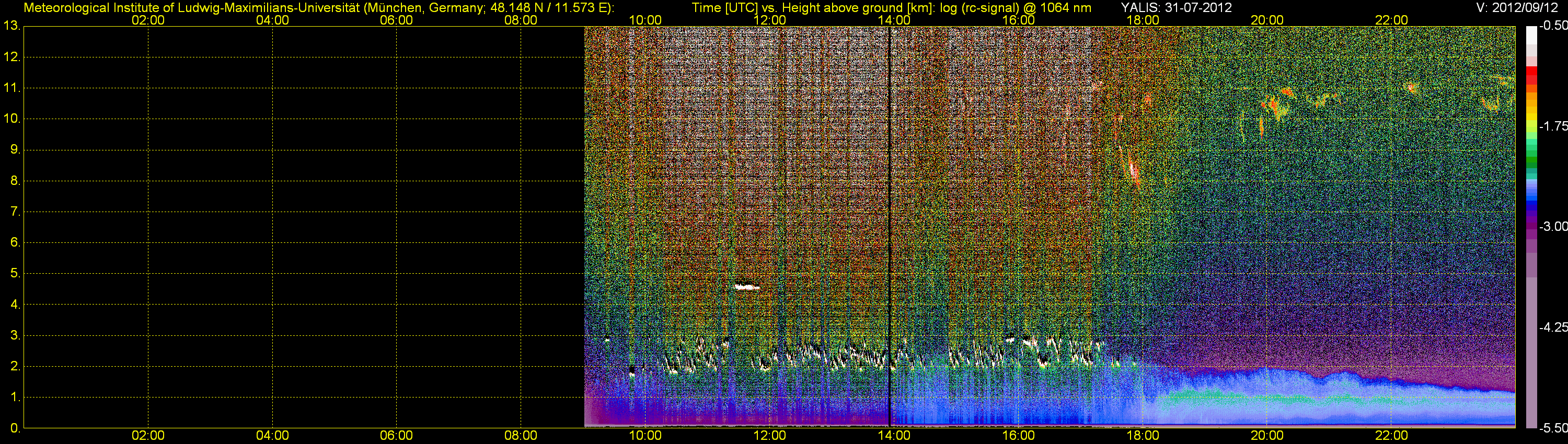Click the red cirrus streak near 8 km

(x=1133, y=171)
